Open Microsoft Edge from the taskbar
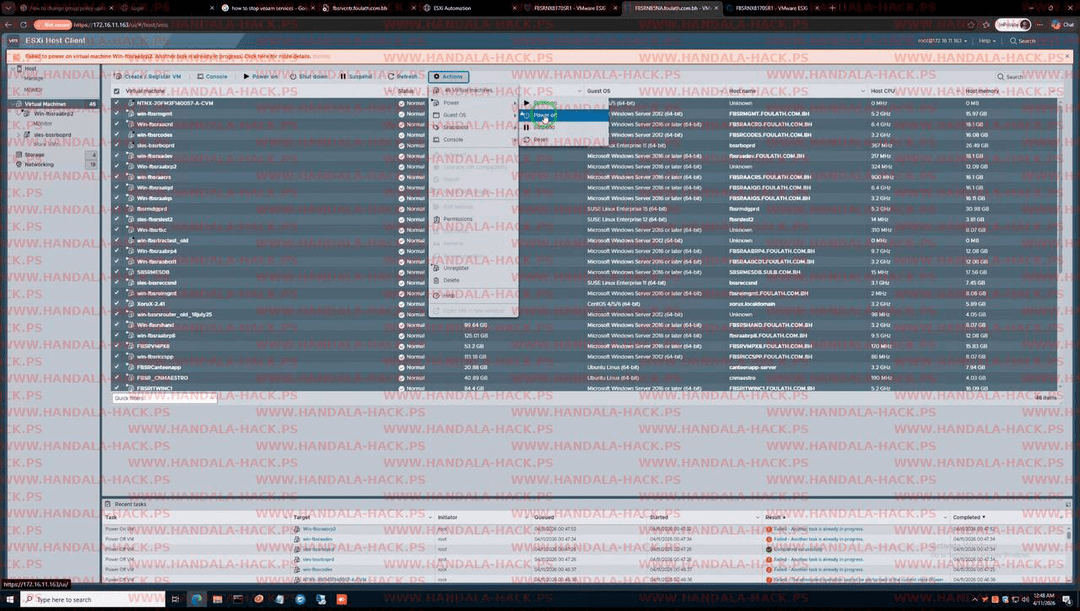Image resolution: width=1080 pixels, height=611 pixels. (x=196, y=599)
